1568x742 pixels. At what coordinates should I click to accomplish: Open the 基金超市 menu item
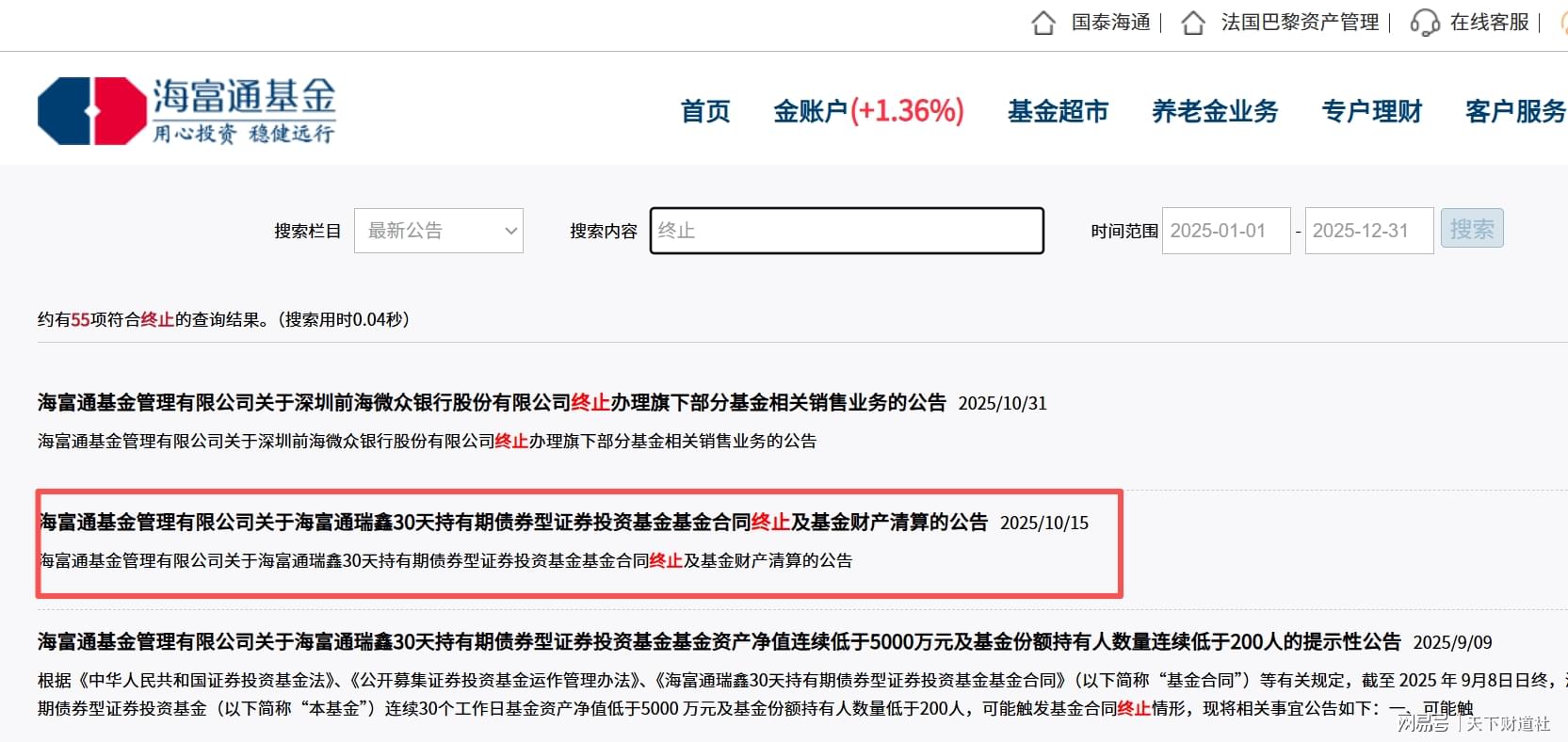[1058, 111]
